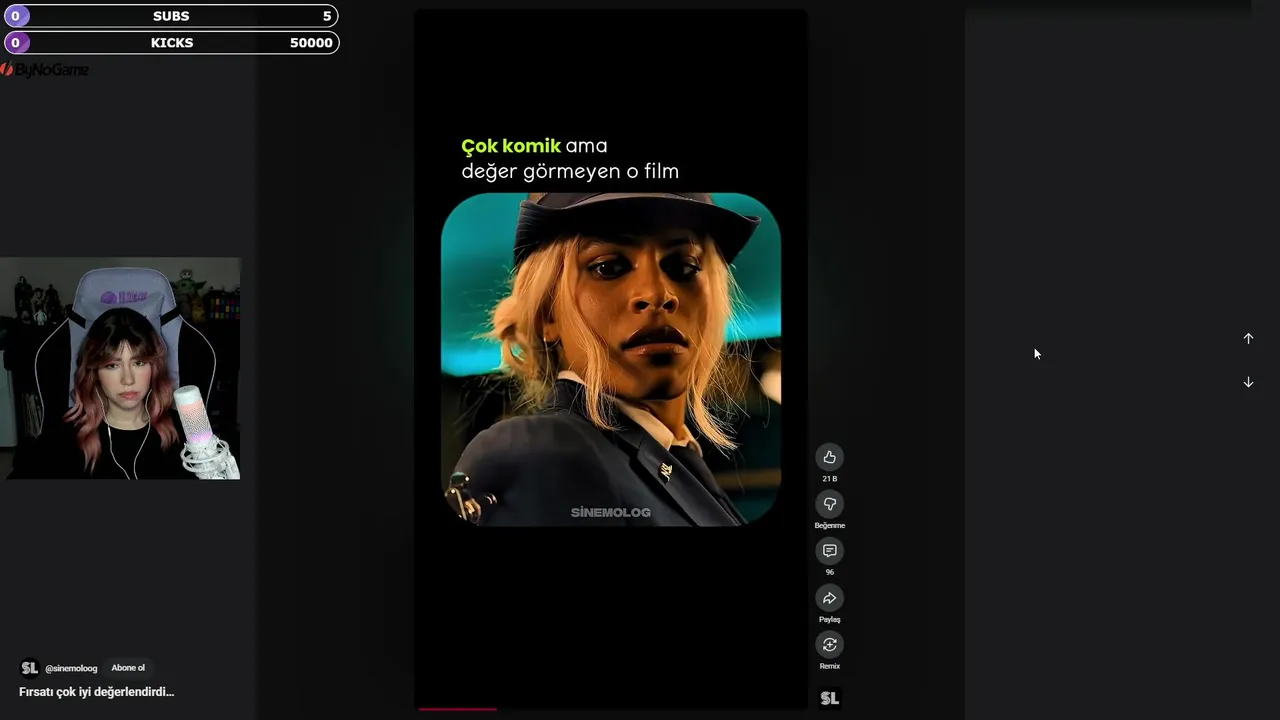Viewport: 1280px width, 720px height.
Task: Go to next short with down arrow
Action: (1248, 382)
